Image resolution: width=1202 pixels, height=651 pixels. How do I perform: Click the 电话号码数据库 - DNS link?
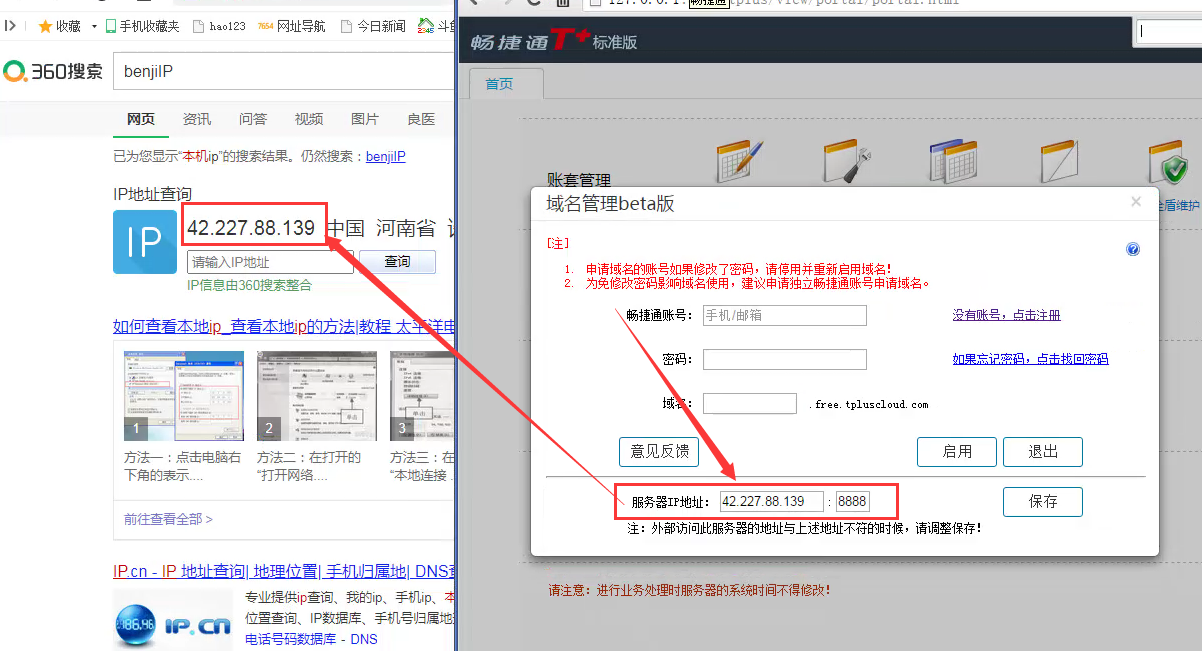(x=311, y=638)
